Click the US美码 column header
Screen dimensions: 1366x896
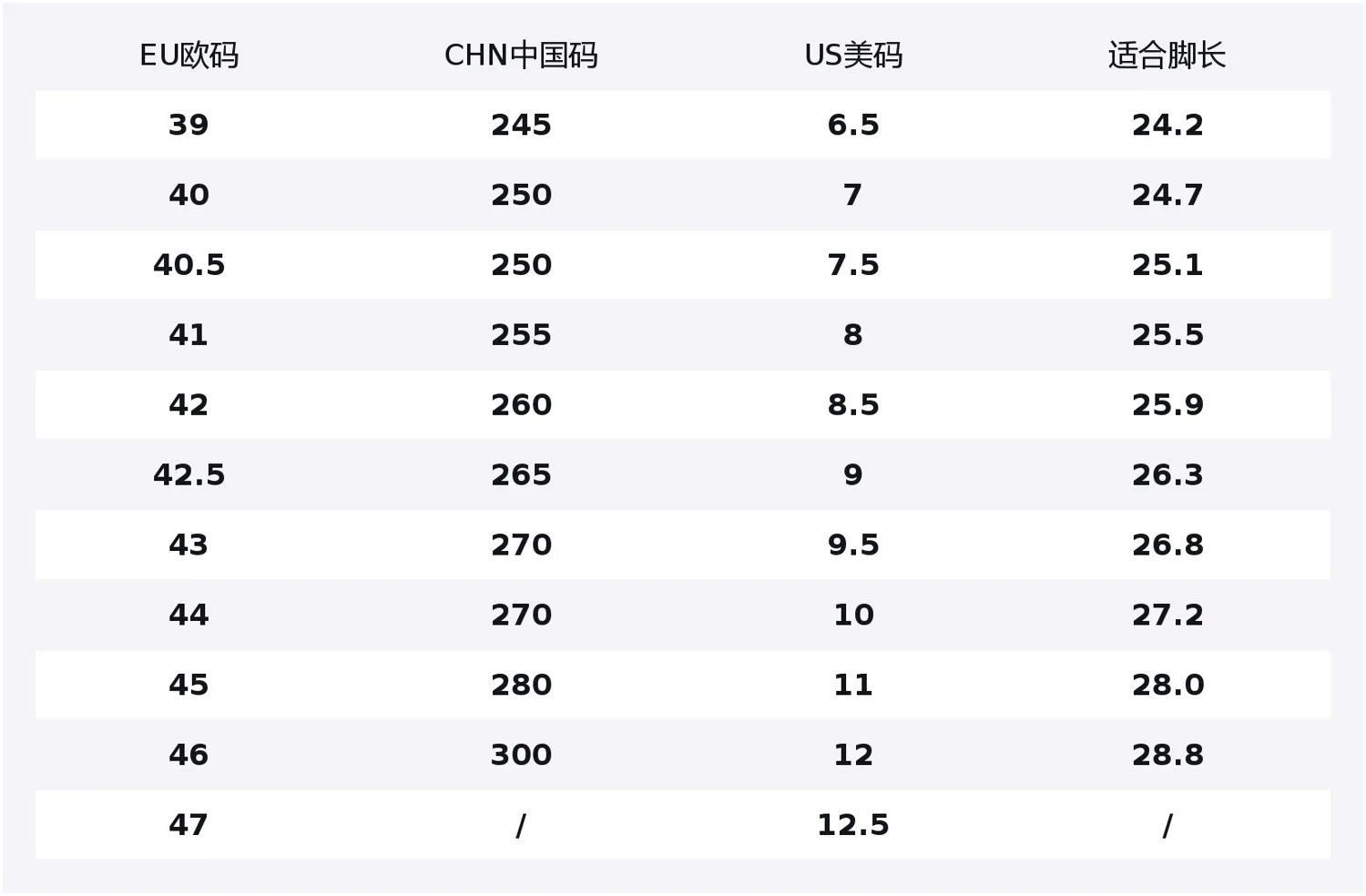click(853, 56)
